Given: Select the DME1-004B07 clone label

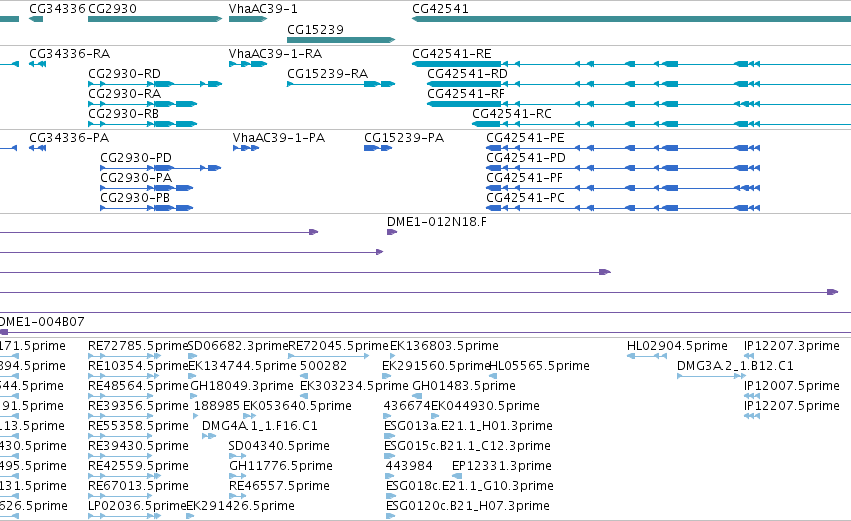Looking at the screenshot, I should click(x=42, y=322).
